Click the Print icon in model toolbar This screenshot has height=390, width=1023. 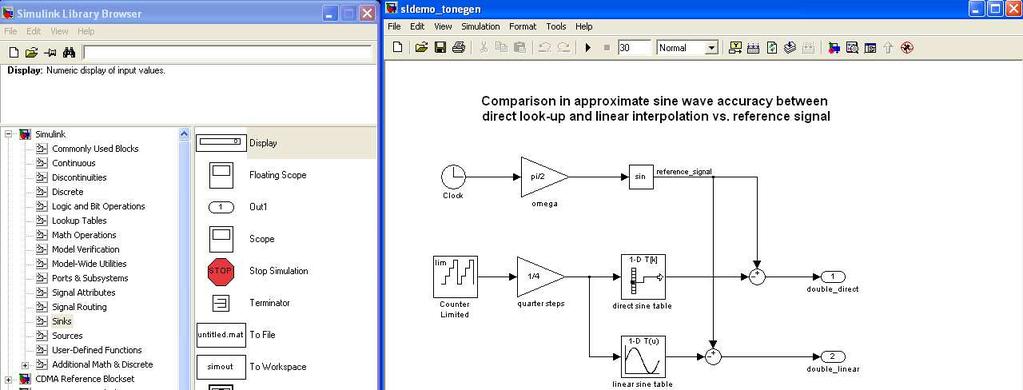point(458,48)
